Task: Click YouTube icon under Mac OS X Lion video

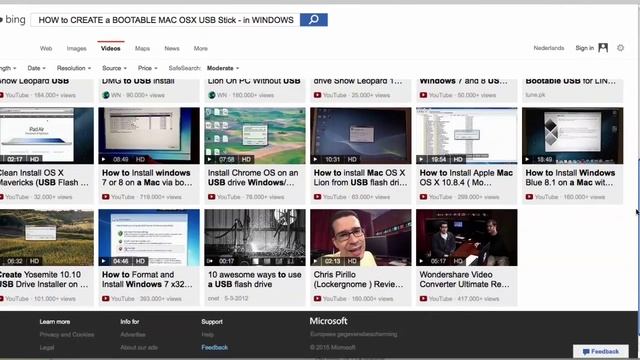Action: (x=318, y=197)
